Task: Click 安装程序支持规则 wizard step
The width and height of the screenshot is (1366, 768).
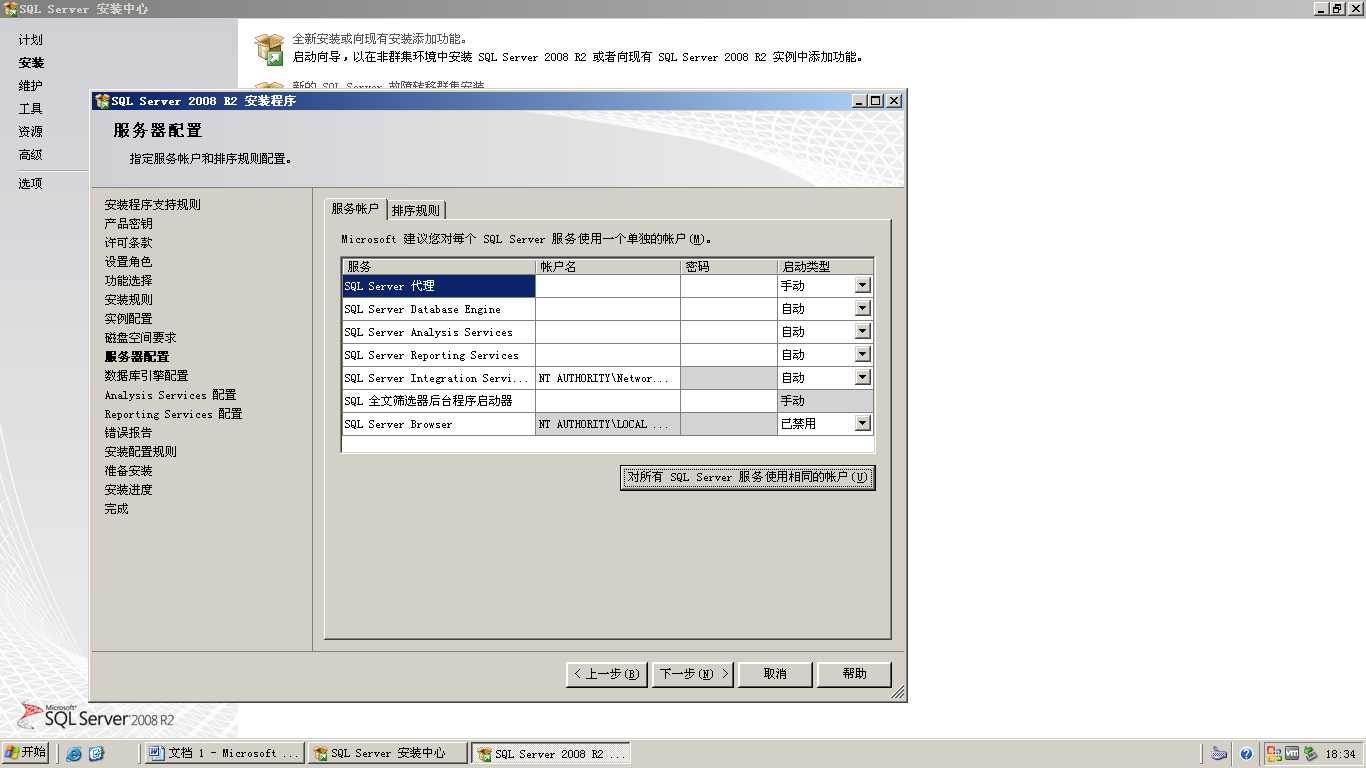Action: [152, 205]
